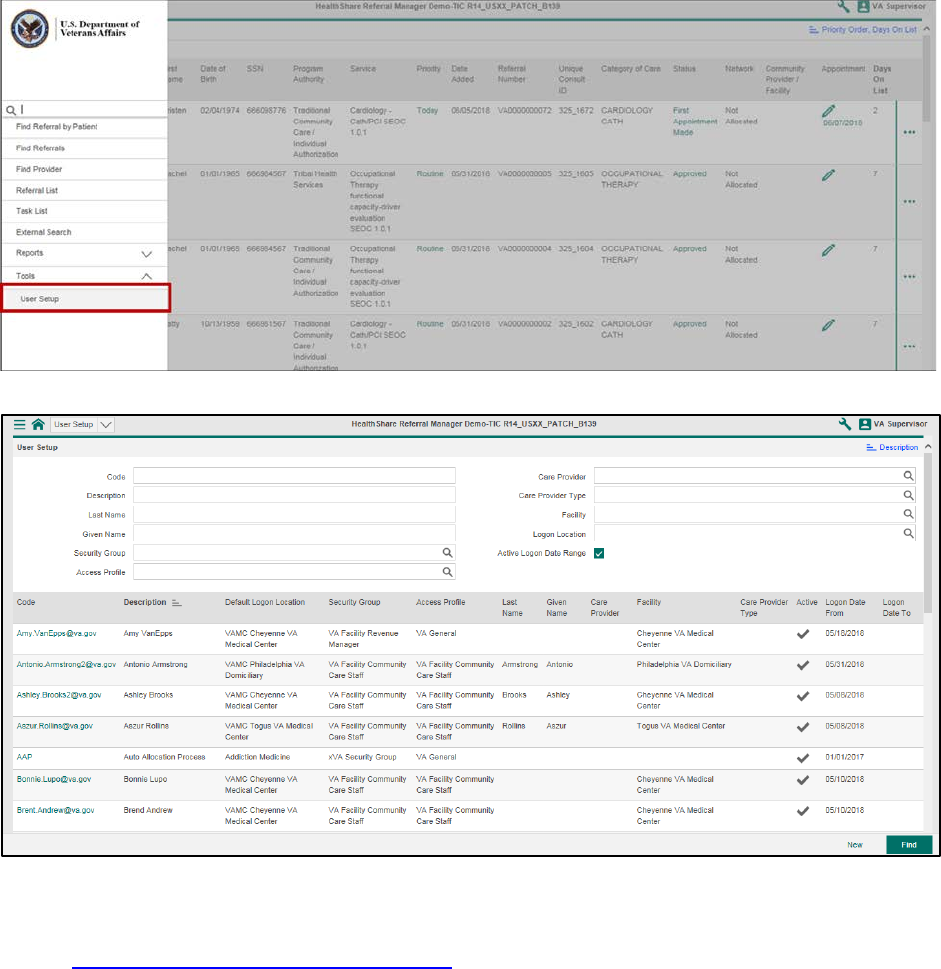Open the more options dots for referral VA0000000002
The width and height of the screenshot is (941, 969).
[909, 346]
